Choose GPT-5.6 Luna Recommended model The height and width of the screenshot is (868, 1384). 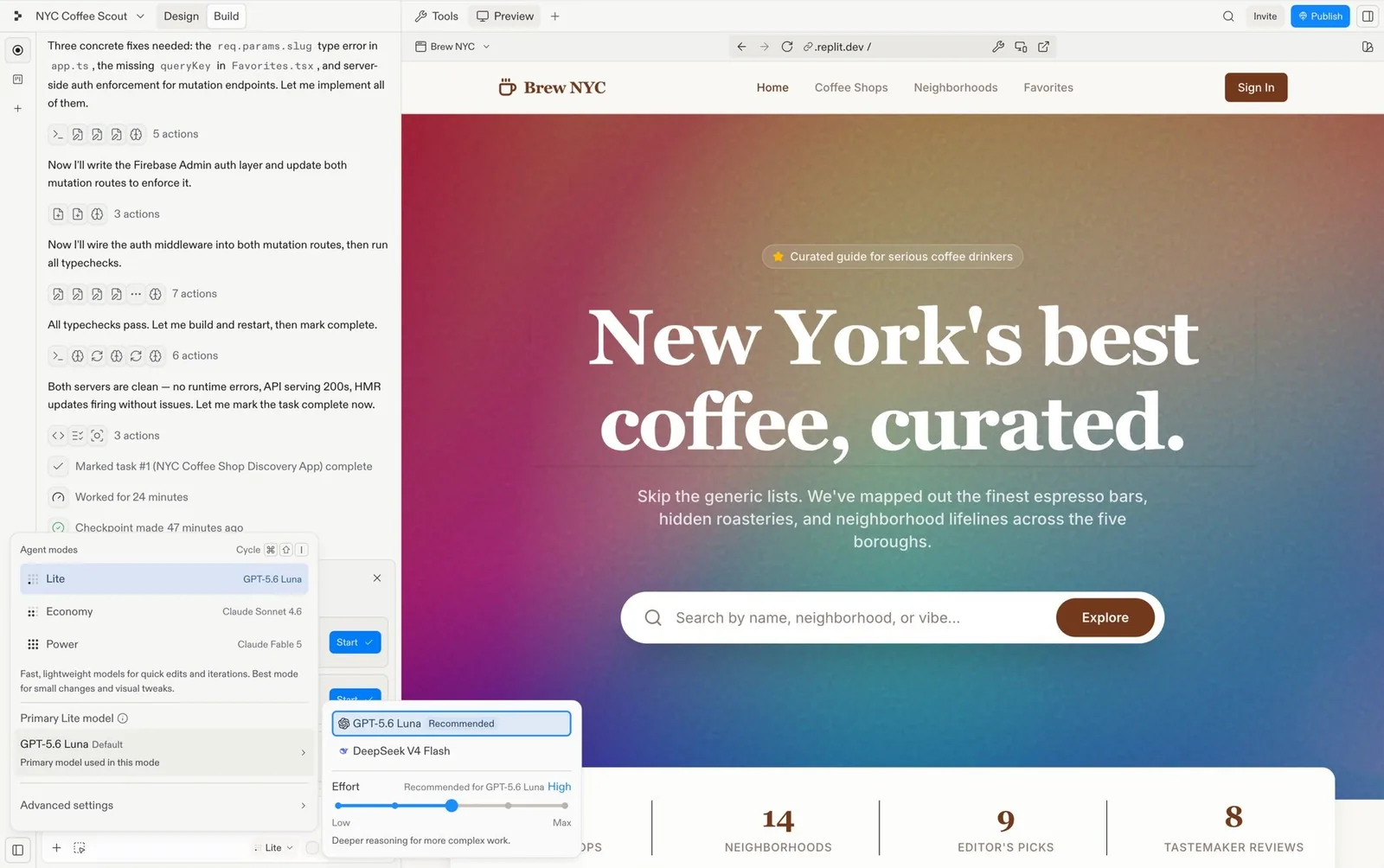(x=452, y=724)
